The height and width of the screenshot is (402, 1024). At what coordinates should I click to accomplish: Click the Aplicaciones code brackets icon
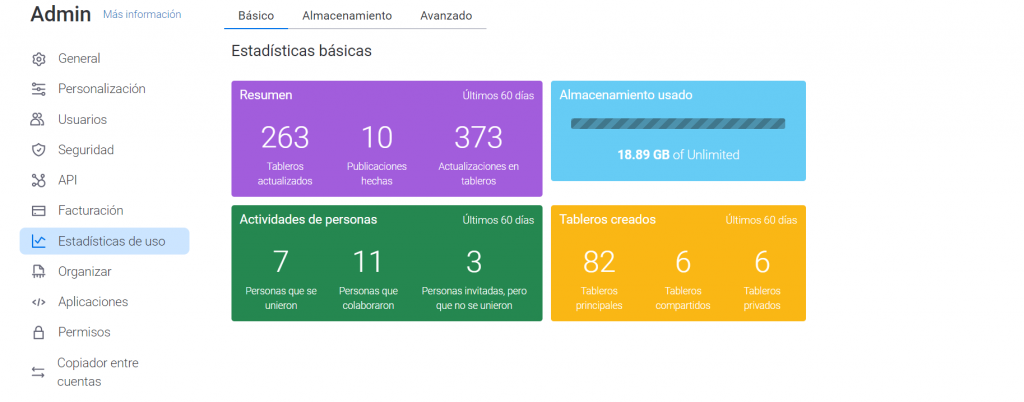coord(38,302)
